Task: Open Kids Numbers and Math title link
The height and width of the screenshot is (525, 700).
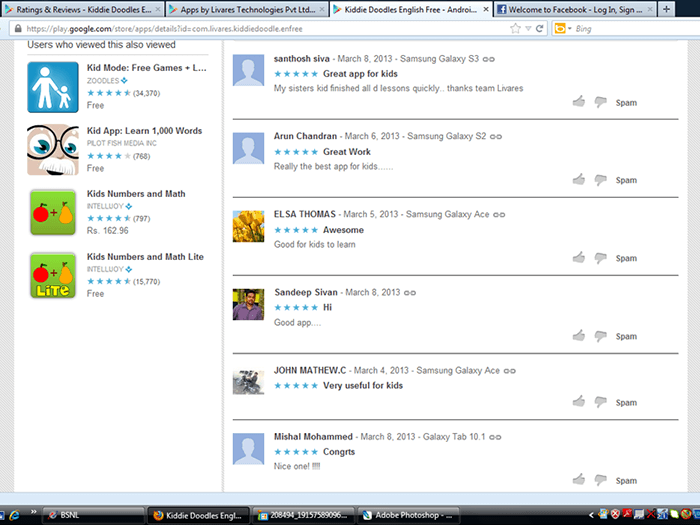Action: 136,194
